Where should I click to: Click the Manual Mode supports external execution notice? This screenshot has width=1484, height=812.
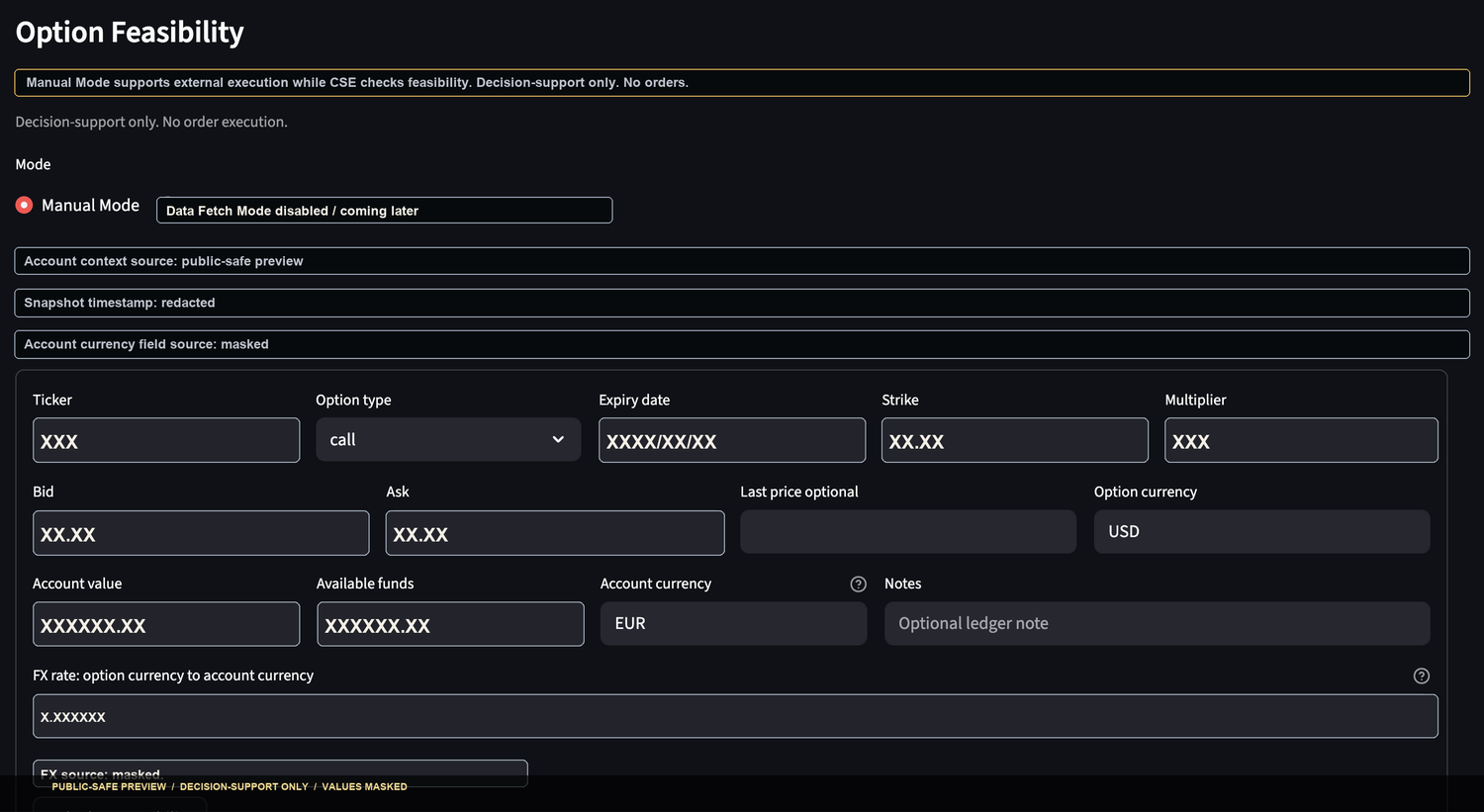click(x=742, y=82)
